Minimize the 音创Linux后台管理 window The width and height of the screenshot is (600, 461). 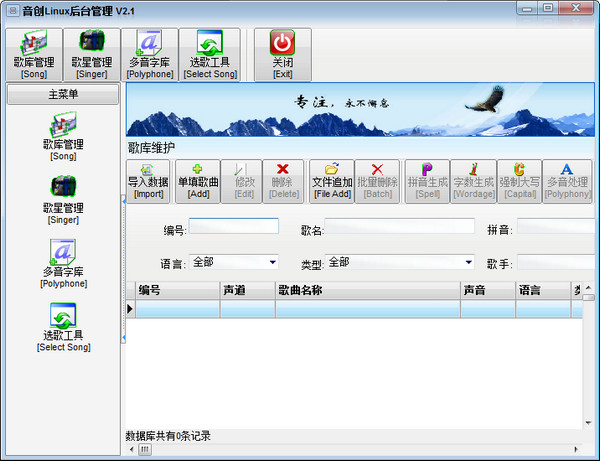[527, 8]
